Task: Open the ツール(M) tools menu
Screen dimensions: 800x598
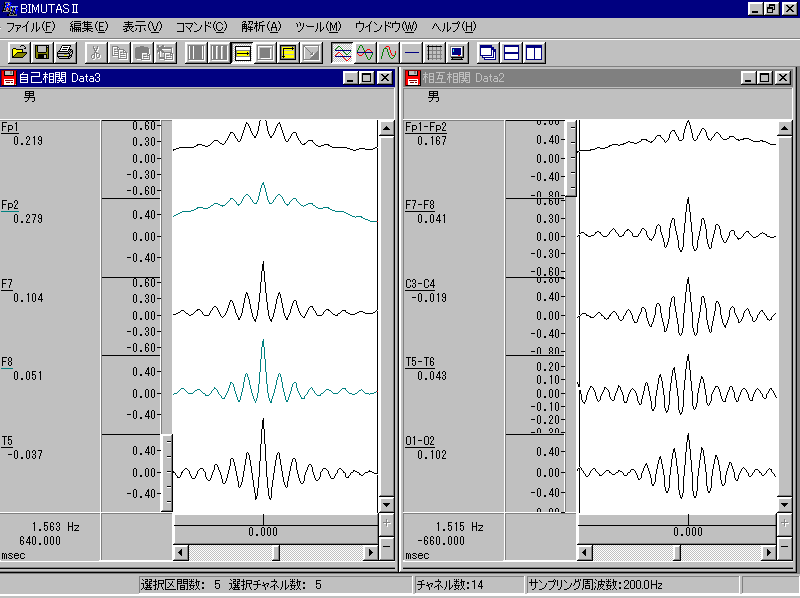Action: [318, 26]
